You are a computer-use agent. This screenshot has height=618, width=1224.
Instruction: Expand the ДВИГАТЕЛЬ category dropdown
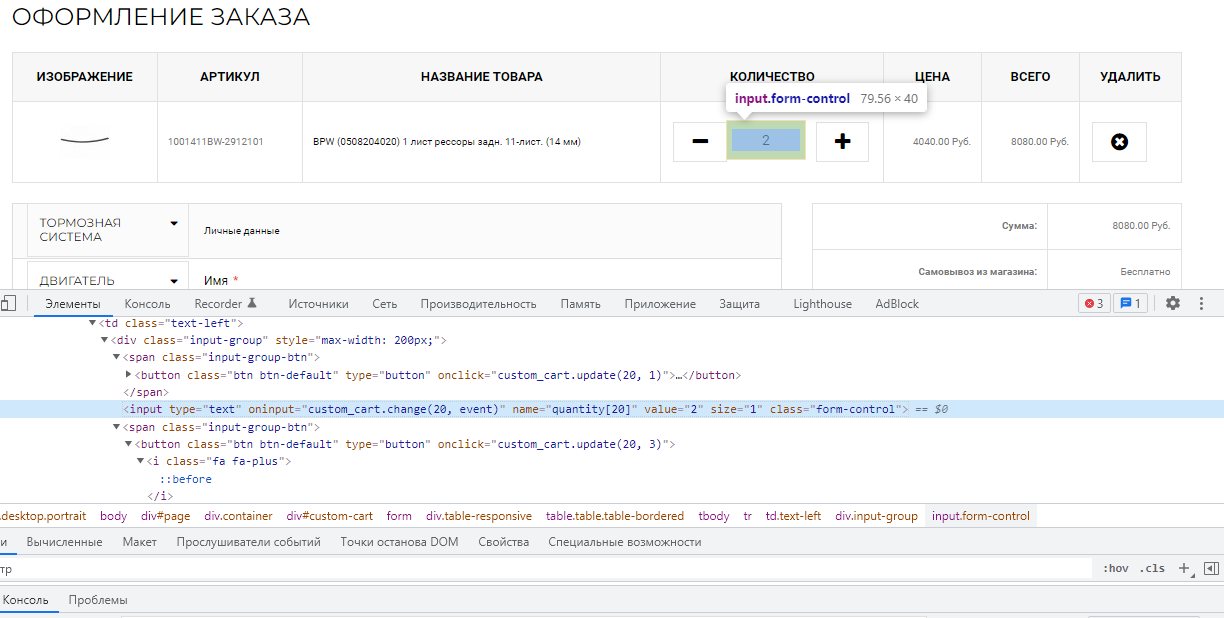point(174,281)
